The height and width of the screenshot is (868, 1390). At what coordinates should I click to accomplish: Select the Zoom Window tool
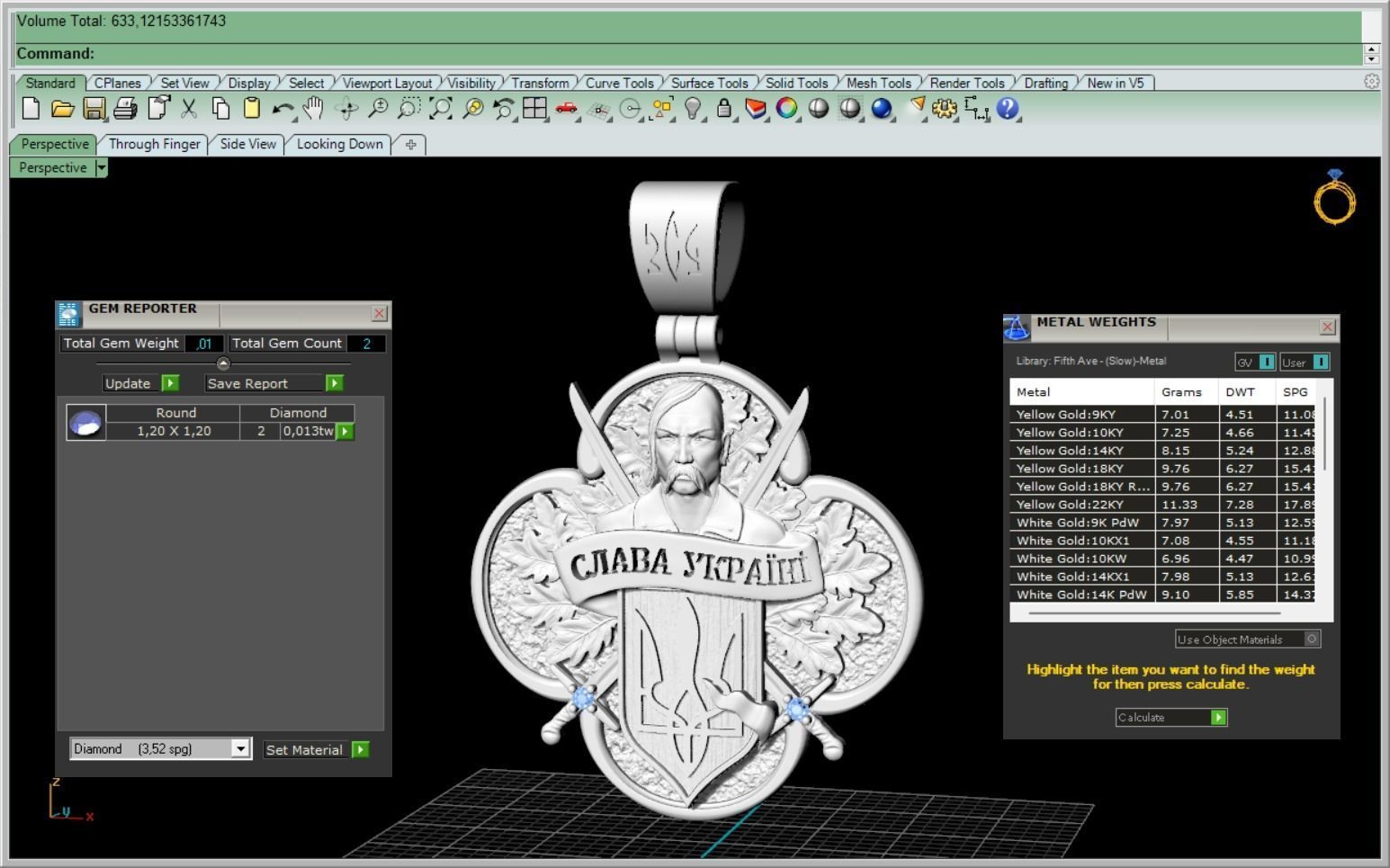[x=409, y=109]
